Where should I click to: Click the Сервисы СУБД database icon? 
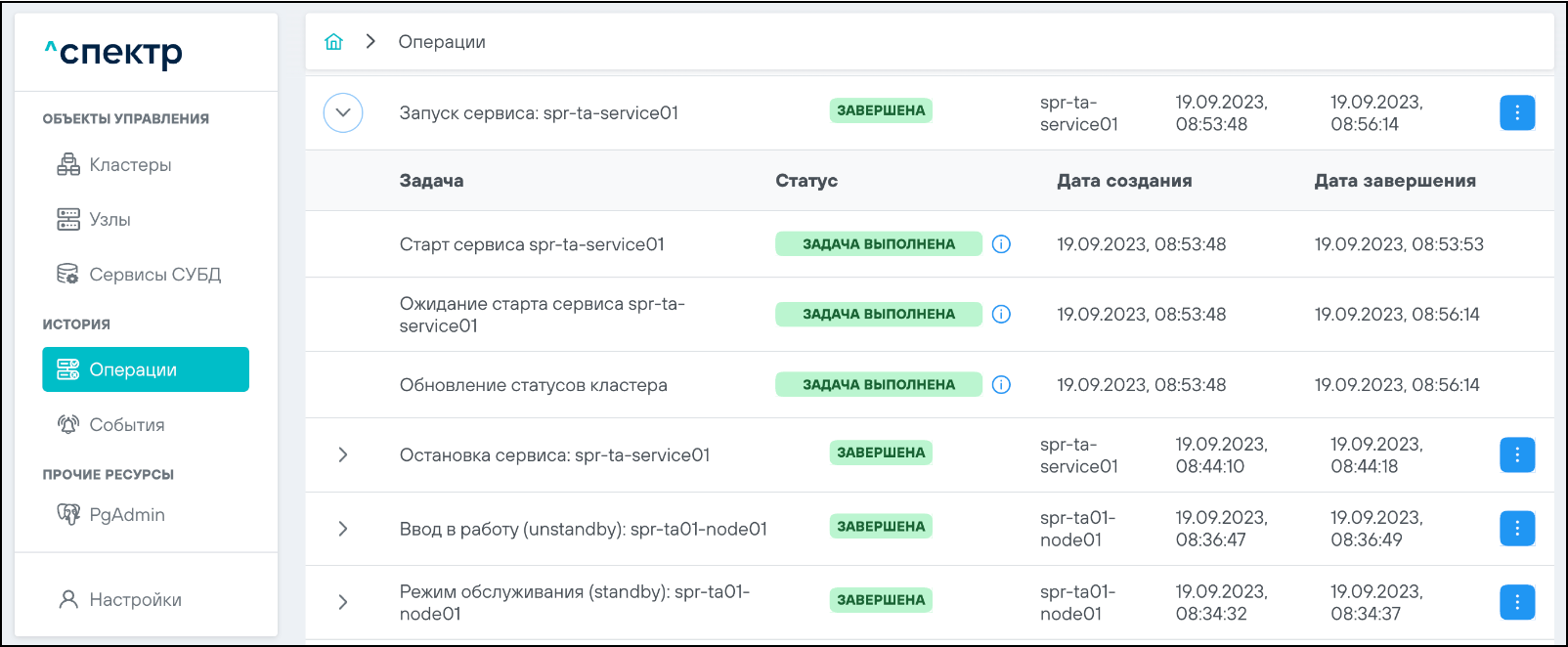[x=67, y=275]
